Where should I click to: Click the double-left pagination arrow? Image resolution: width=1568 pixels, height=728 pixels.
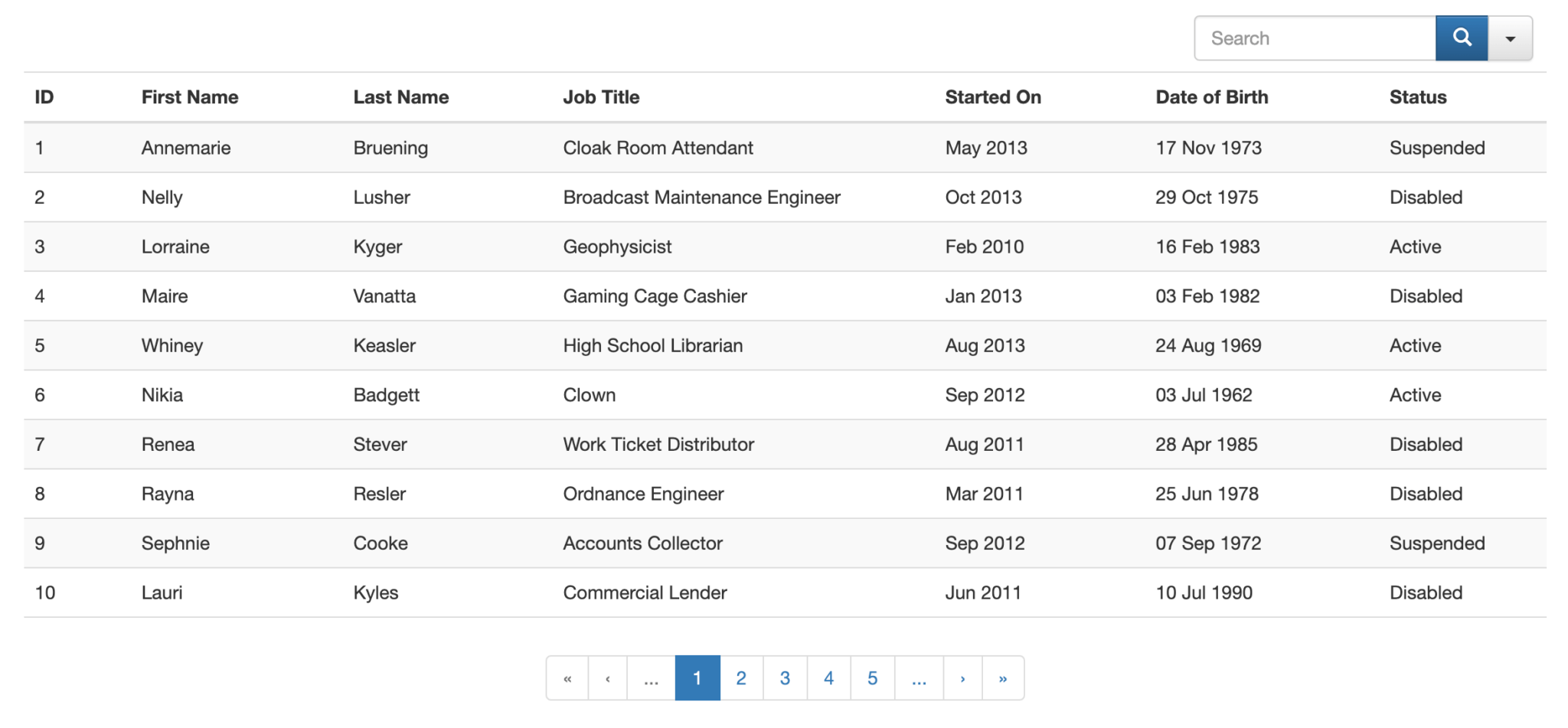567,677
